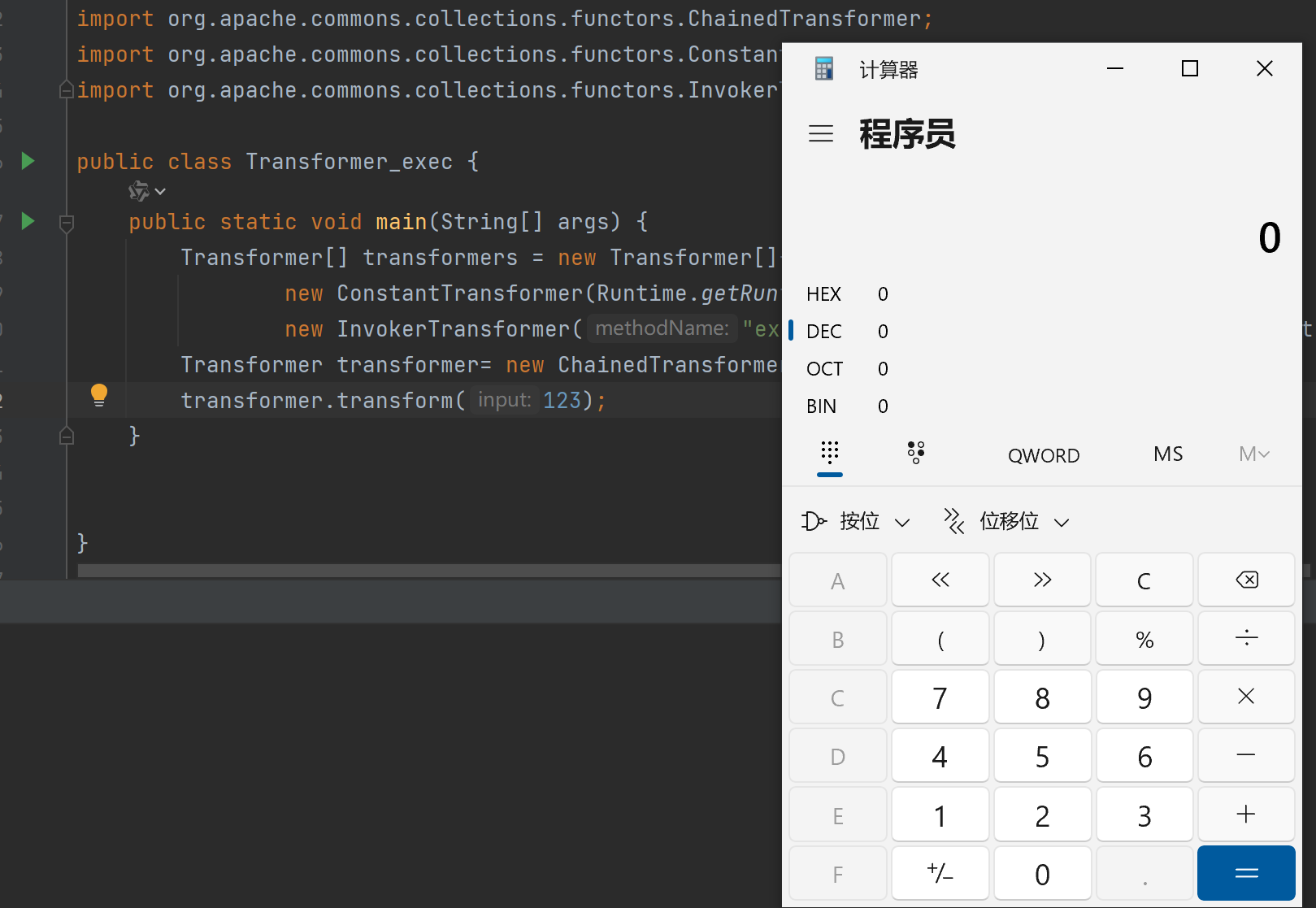Click the calculator result display

pyautogui.click(x=1270, y=237)
